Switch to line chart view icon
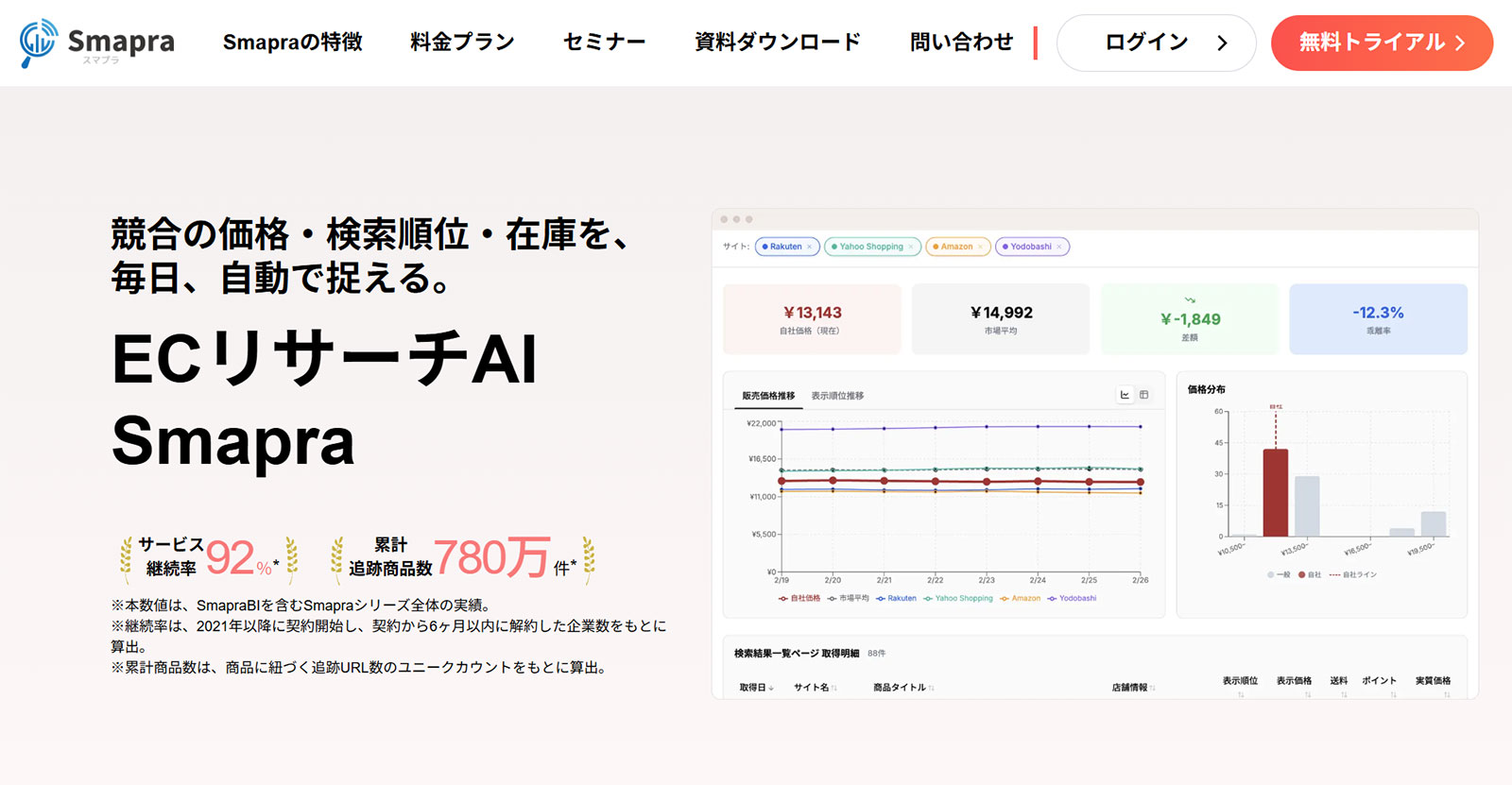Viewport: 1512px width, 785px height. click(1125, 395)
